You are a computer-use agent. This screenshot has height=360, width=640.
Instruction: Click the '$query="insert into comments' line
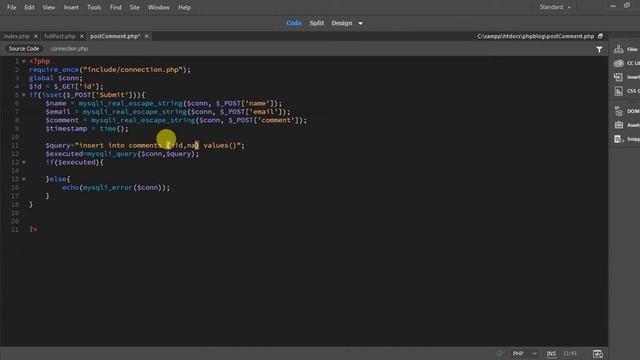tap(145, 145)
